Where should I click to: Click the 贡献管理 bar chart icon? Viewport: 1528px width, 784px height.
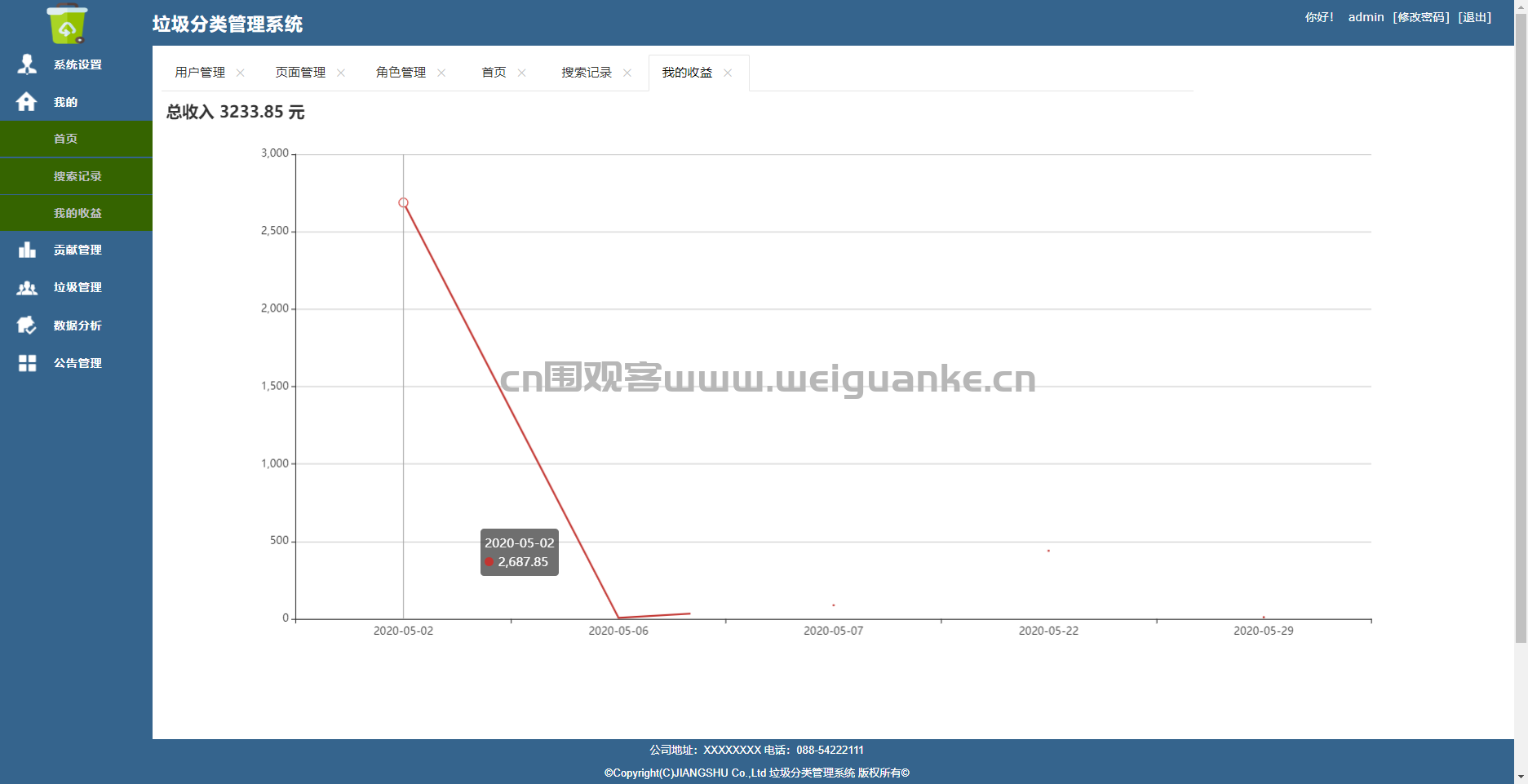pyautogui.click(x=27, y=250)
